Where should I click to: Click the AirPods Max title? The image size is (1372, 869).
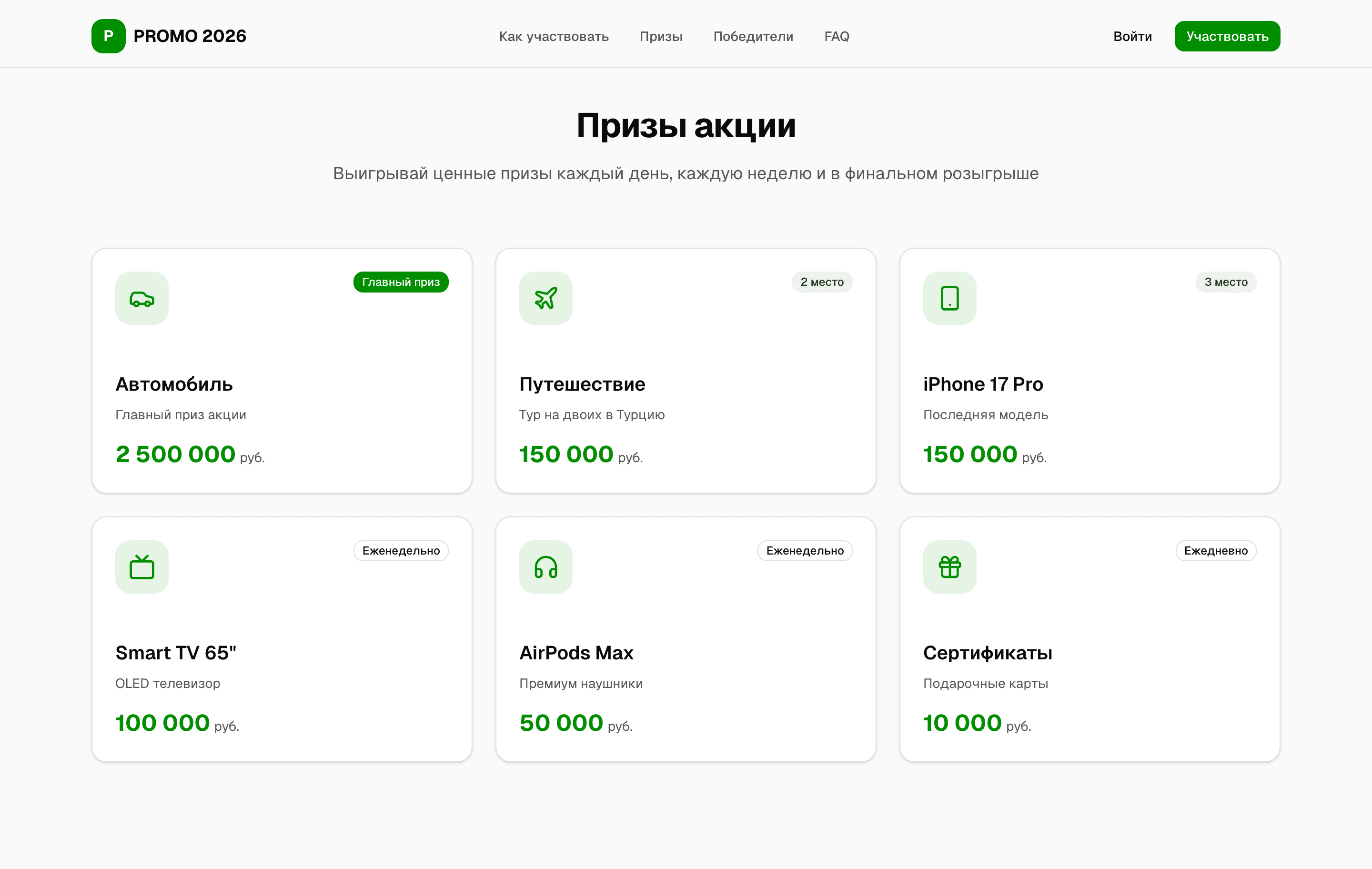pos(576,652)
